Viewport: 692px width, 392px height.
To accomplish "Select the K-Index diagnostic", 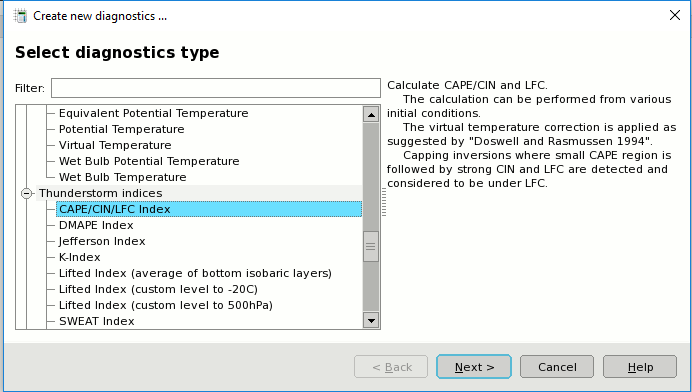I will 80,257.
